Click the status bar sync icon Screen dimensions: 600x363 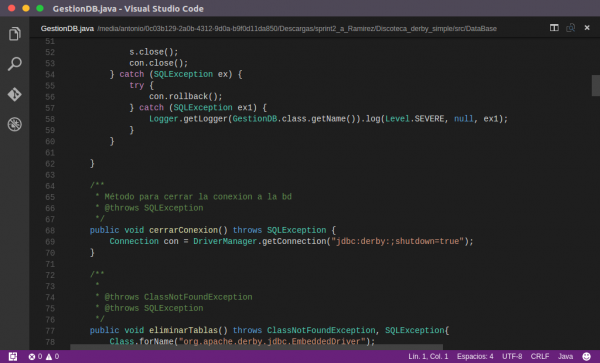tap(13, 356)
